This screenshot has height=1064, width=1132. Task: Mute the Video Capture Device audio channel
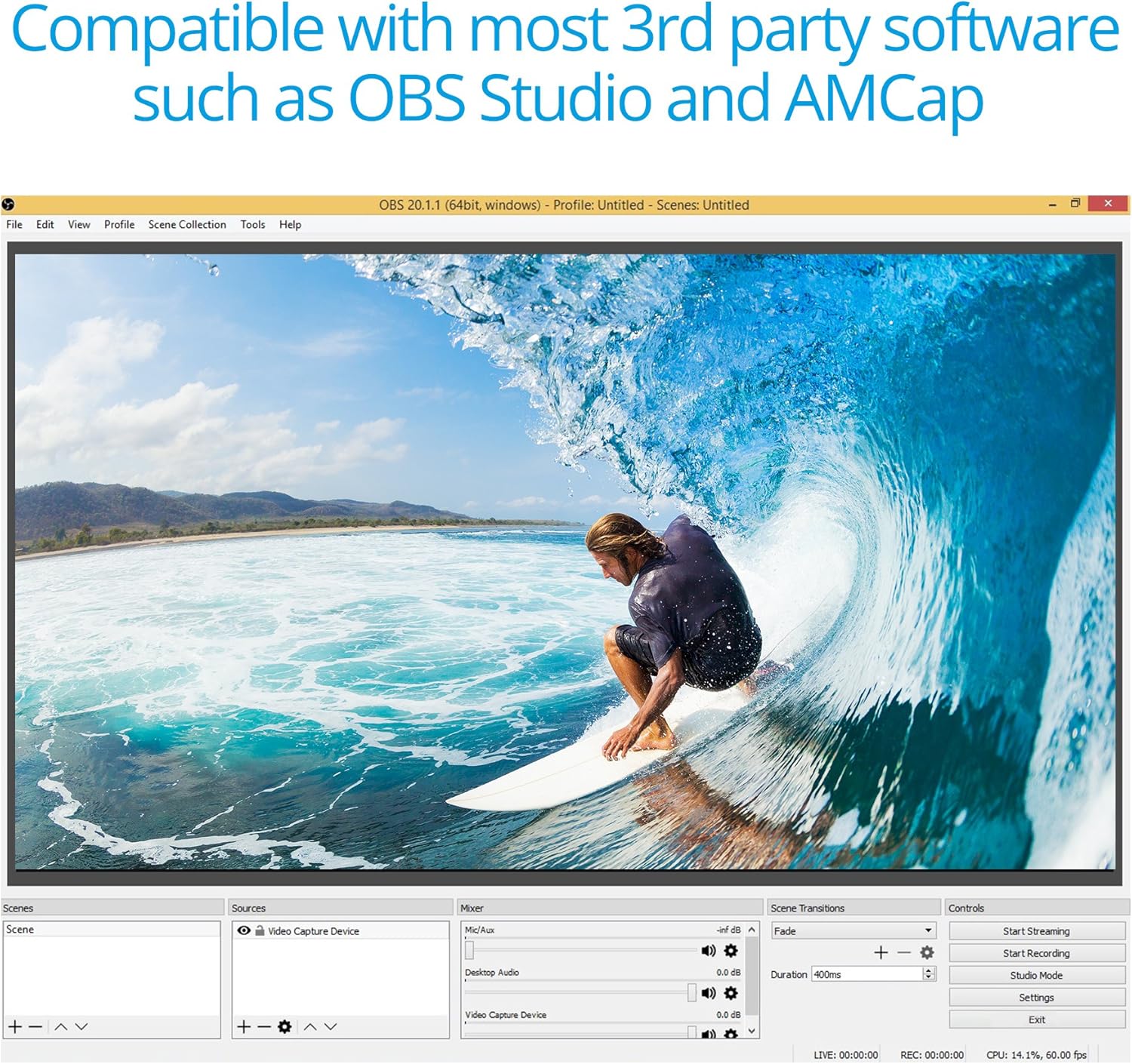pos(709,1034)
